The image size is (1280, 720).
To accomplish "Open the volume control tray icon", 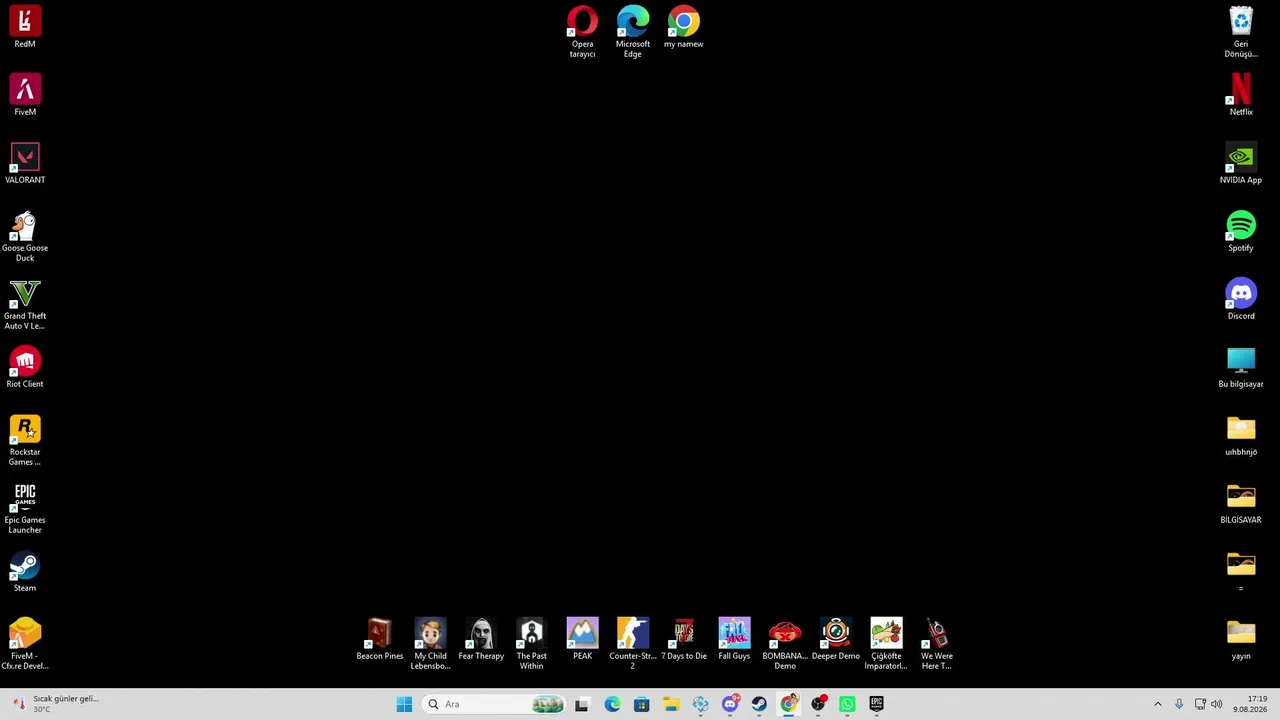I will click(x=1217, y=704).
